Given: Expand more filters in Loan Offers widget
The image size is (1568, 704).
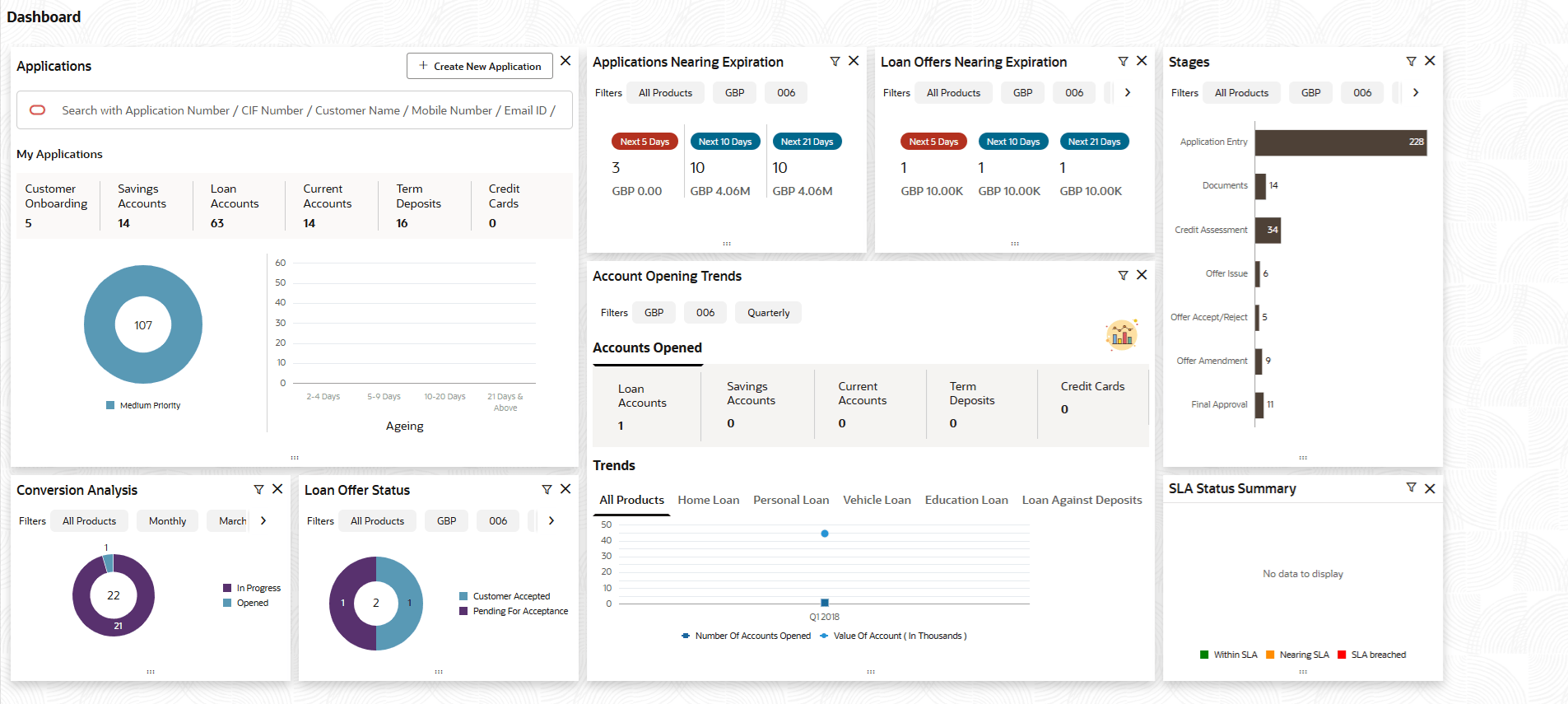Looking at the screenshot, I should (1128, 93).
